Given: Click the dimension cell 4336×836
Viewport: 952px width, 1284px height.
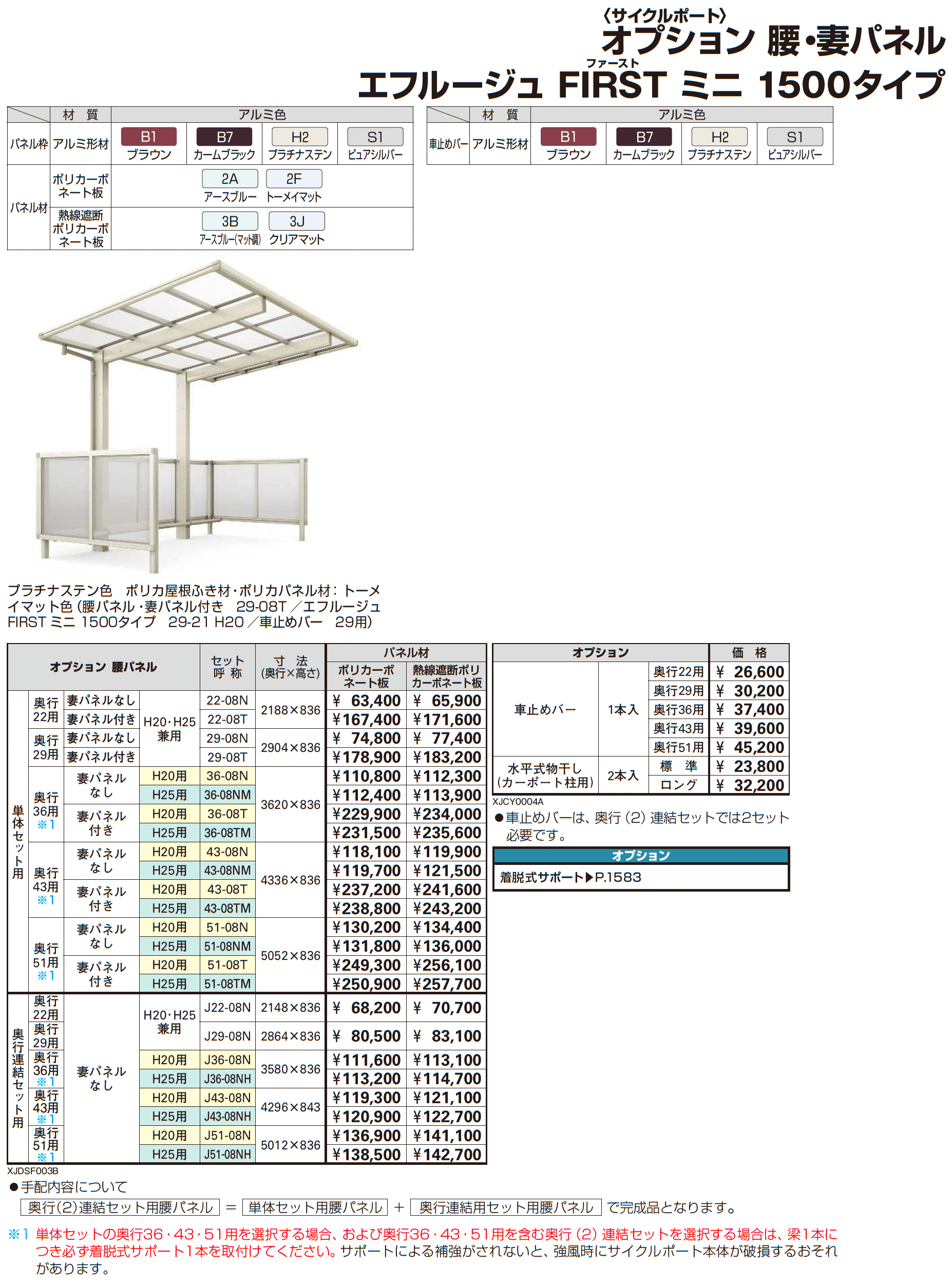Looking at the screenshot, I should tap(291, 880).
